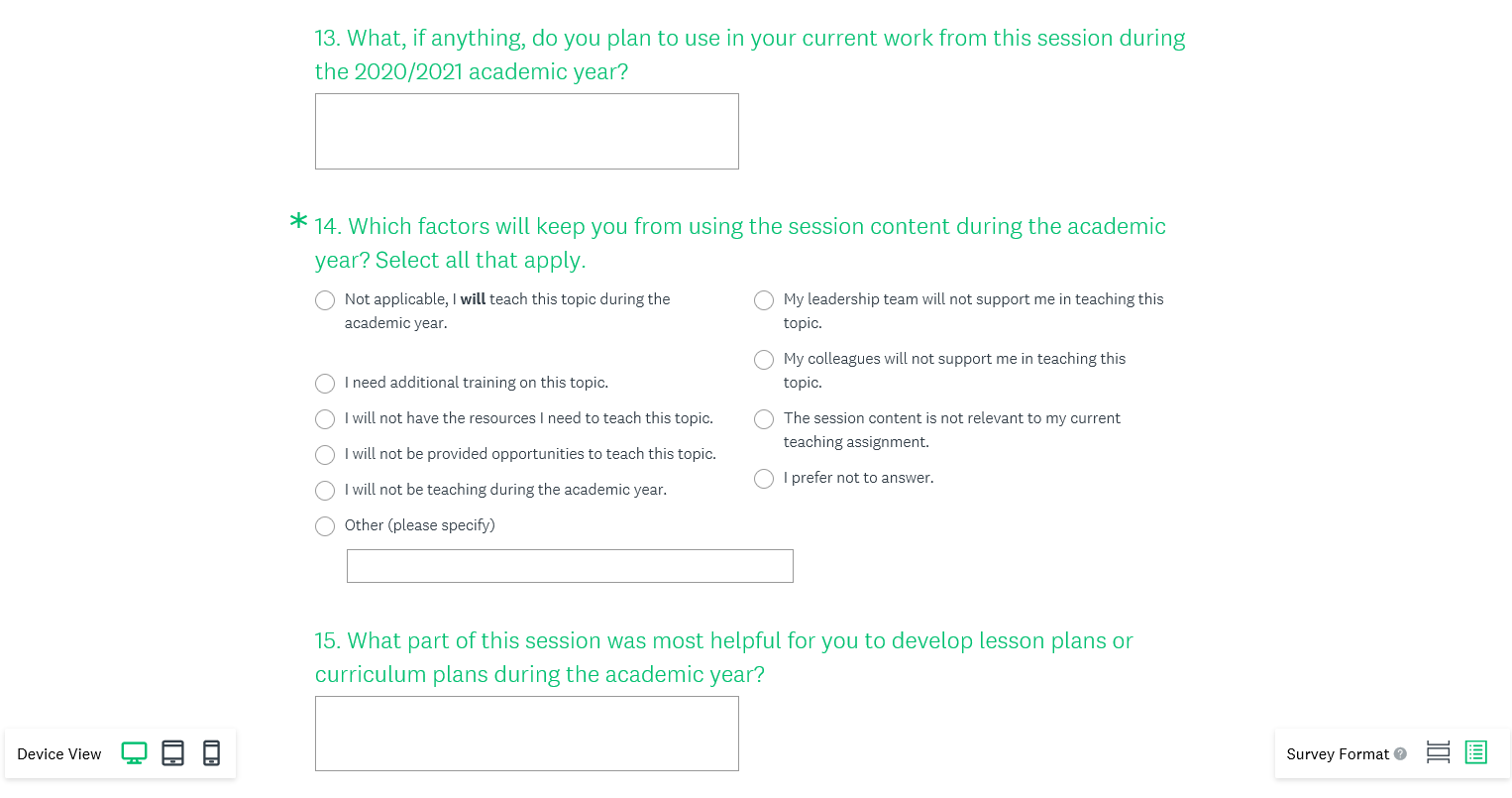Click the question 13 answer text box

[526, 131]
